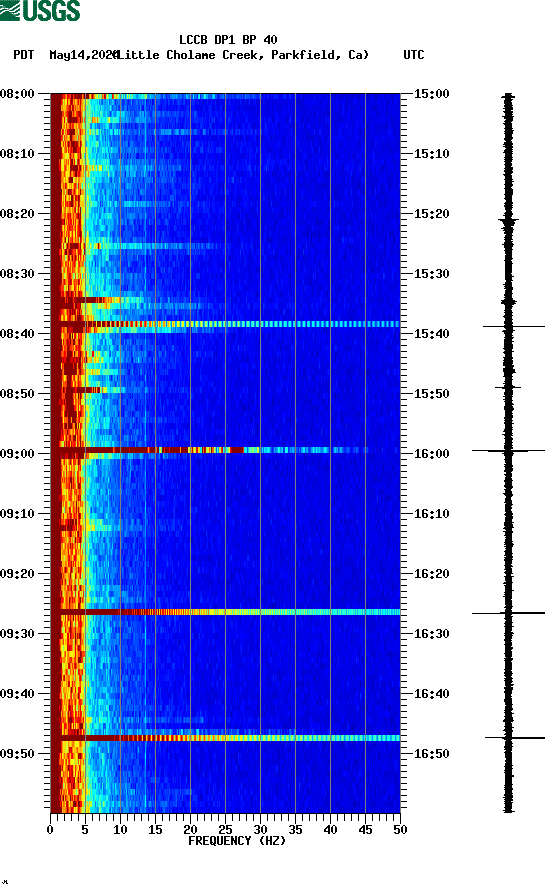Click the broadband event band near 09:47 PDT
This screenshot has height=893, width=552.
pos(226,738)
